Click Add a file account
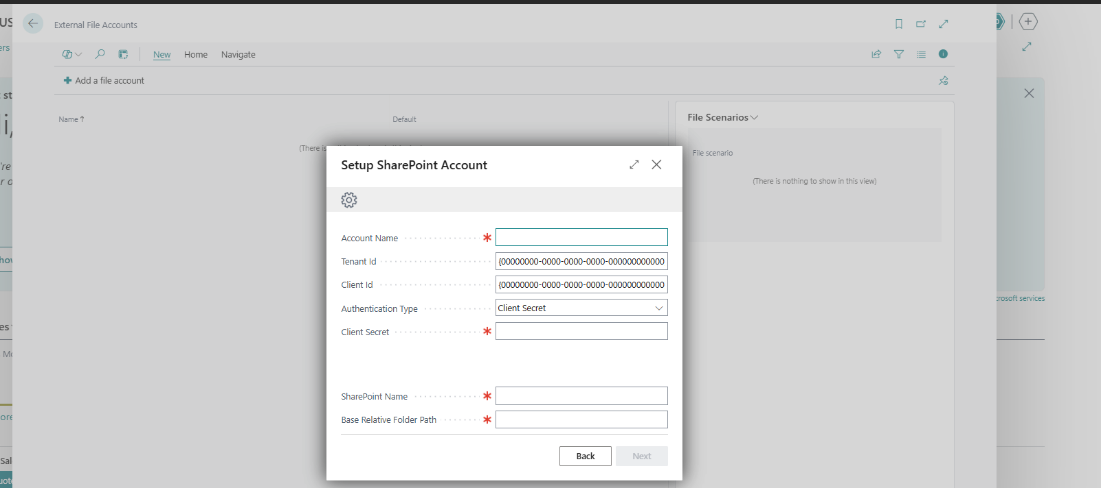The width and height of the screenshot is (1101, 488). 104,81
